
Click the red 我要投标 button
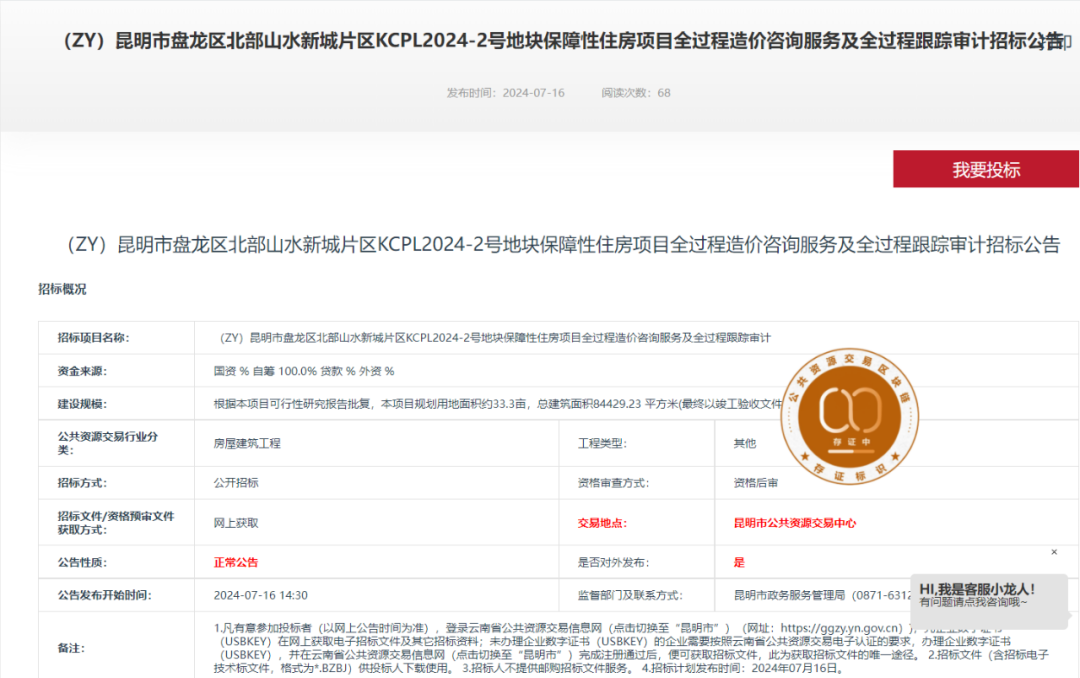pyautogui.click(x=985, y=169)
